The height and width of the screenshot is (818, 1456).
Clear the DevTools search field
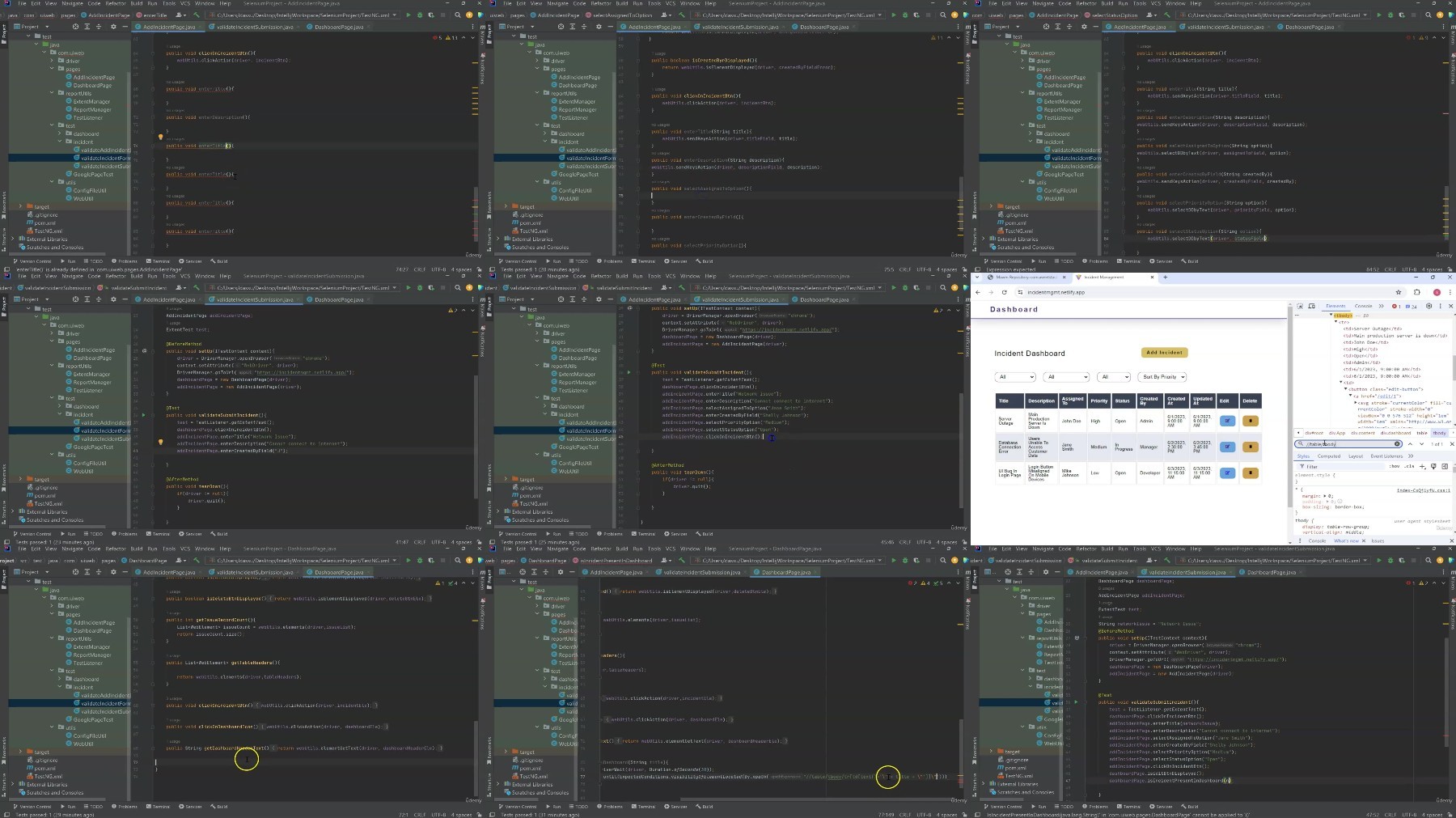pyautogui.click(x=1397, y=444)
